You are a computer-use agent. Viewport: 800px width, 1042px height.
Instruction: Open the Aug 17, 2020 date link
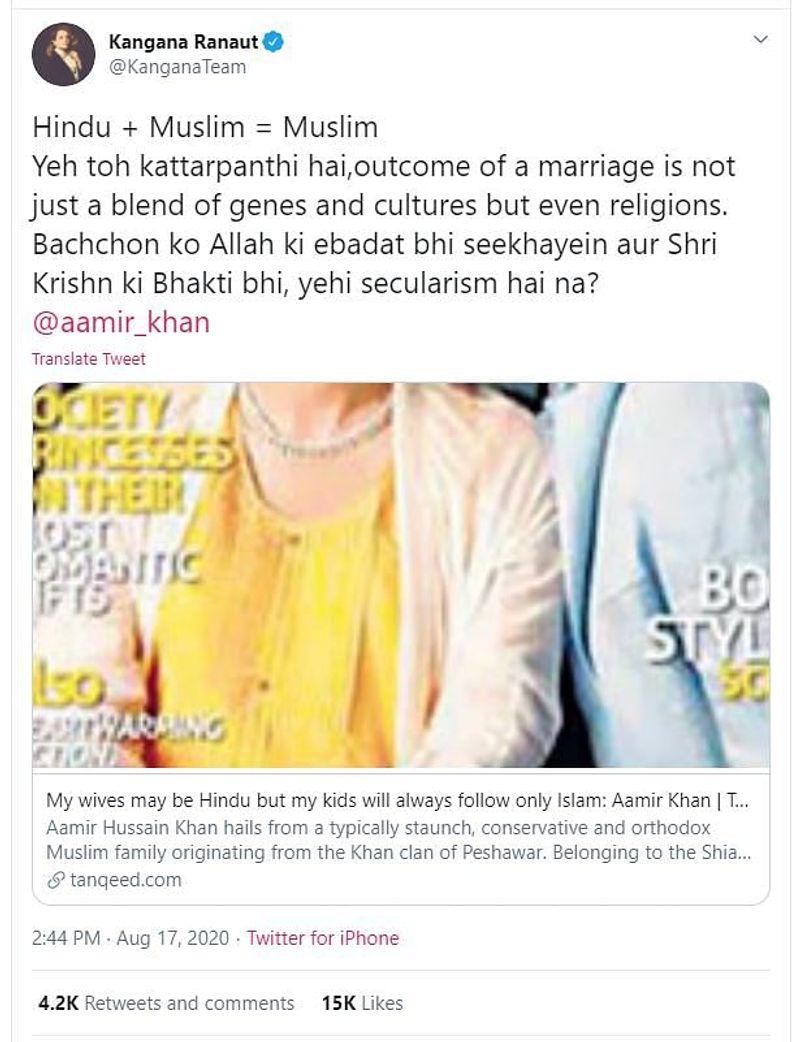pyautogui.click(x=173, y=938)
